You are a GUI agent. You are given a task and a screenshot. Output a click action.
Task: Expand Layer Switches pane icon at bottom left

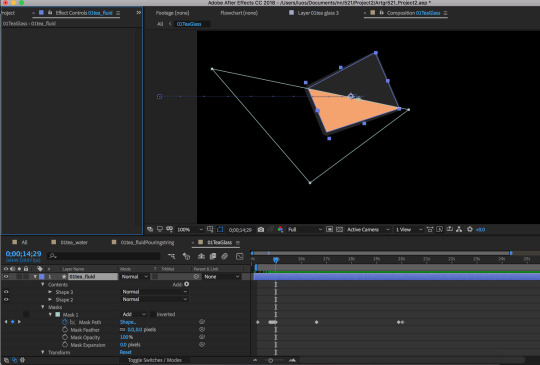click(7, 360)
